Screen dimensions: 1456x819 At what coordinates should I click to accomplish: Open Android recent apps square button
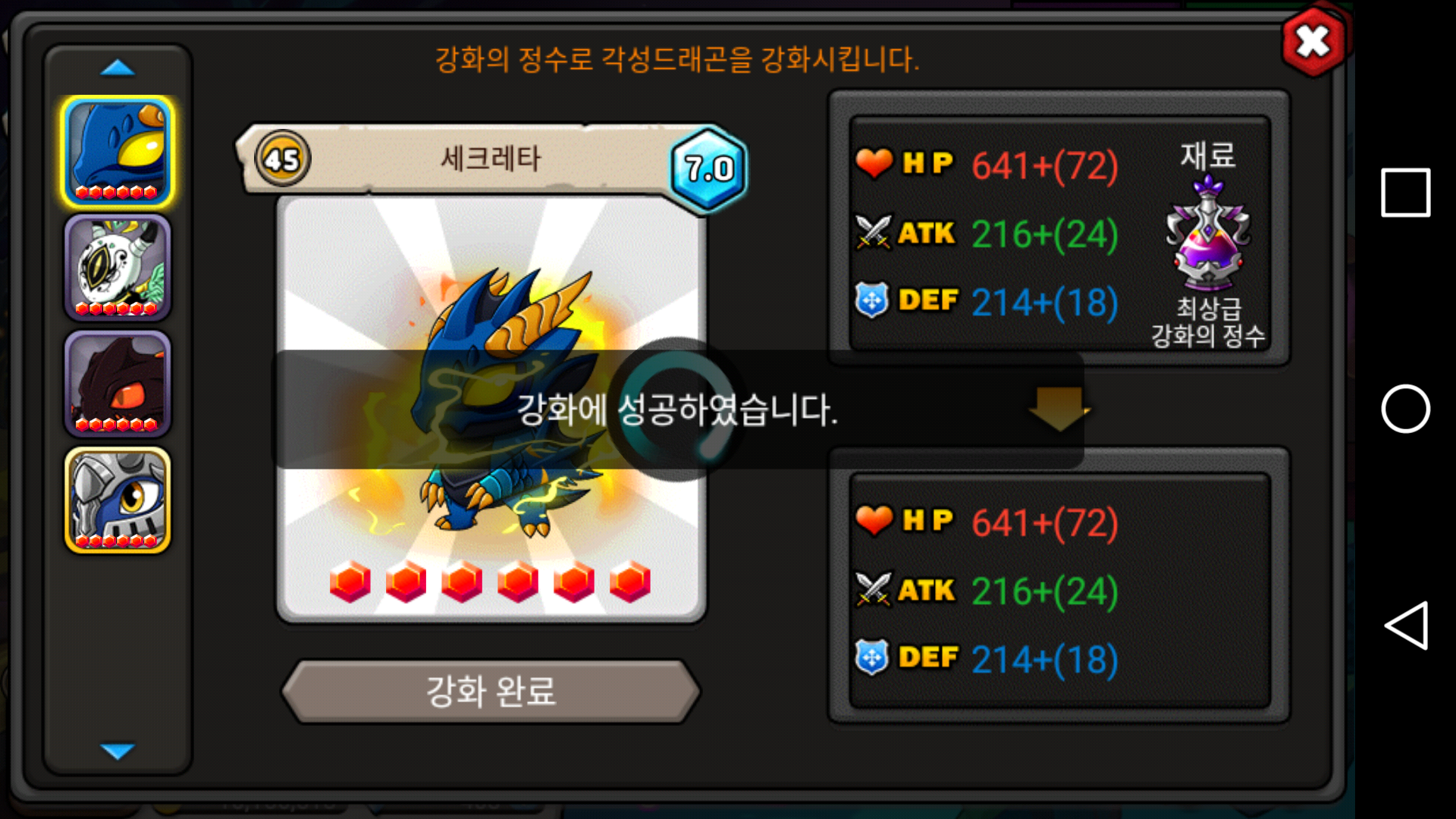(1405, 193)
